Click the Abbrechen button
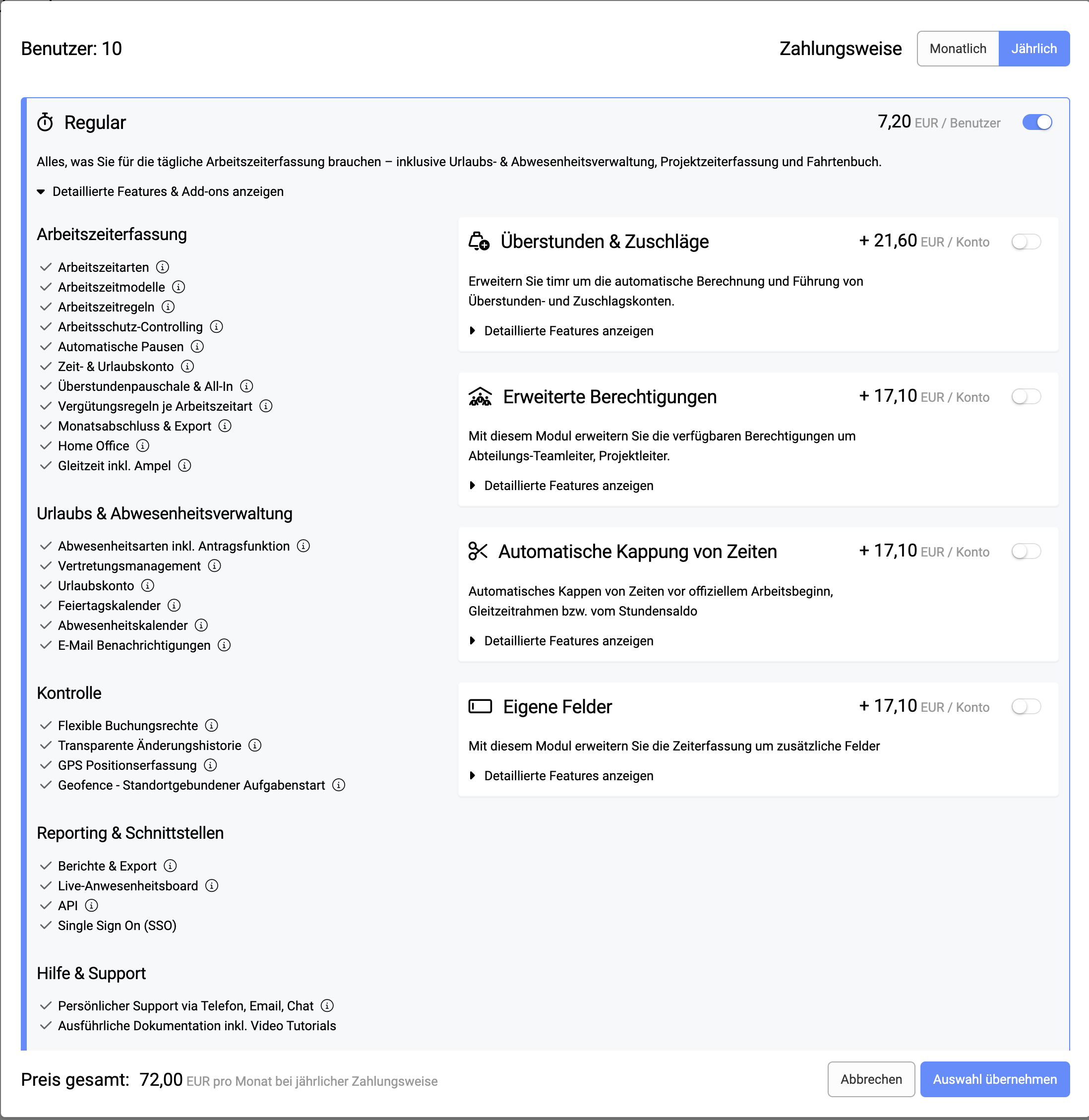The height and width of the screenshot is (1120, 1089). (x=871, y=1079)
